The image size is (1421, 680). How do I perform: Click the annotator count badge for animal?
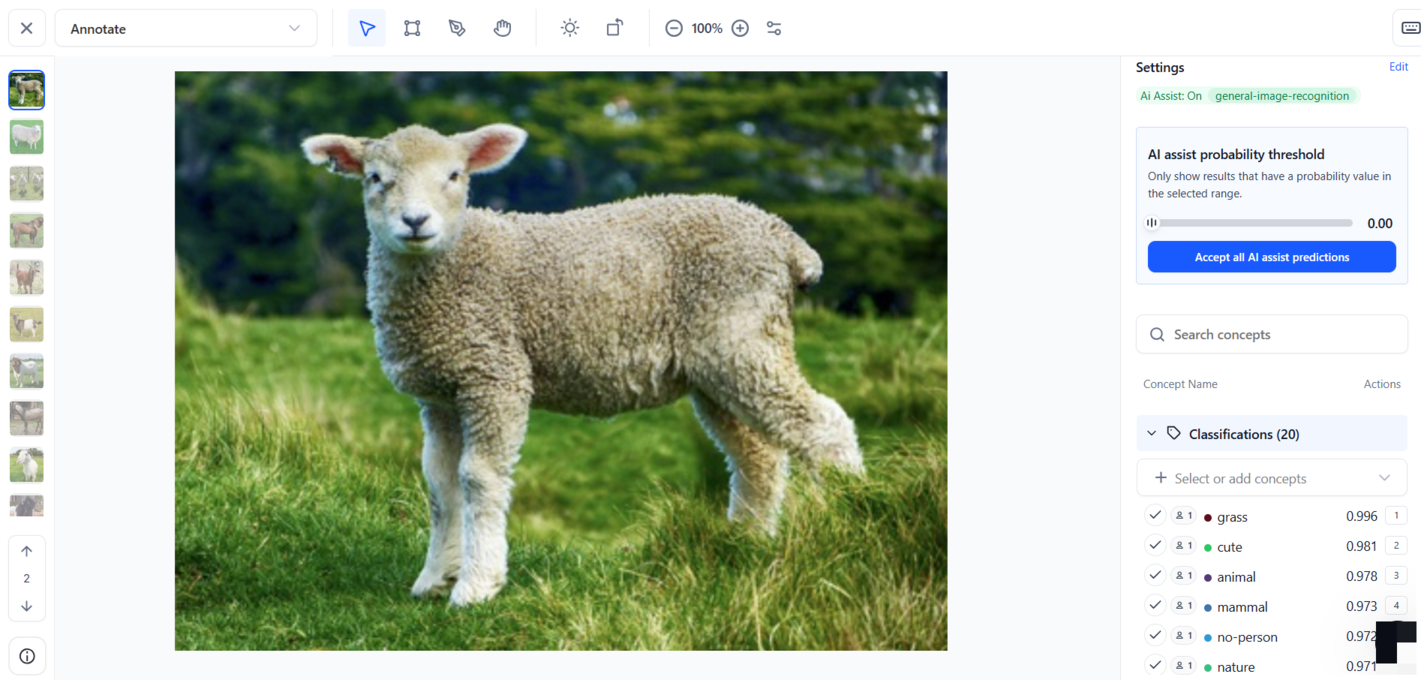point(1183,576)
